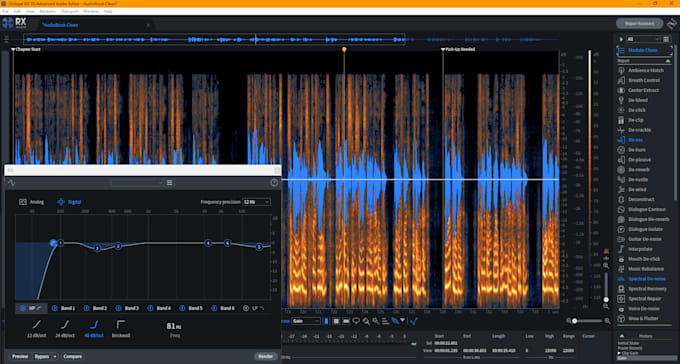
Task: Click the Preview button
Action: pyautogui.click(x=20, y=357)
